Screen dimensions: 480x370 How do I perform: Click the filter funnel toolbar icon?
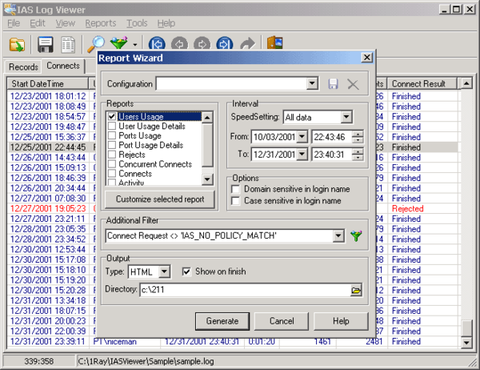(119, 43)
